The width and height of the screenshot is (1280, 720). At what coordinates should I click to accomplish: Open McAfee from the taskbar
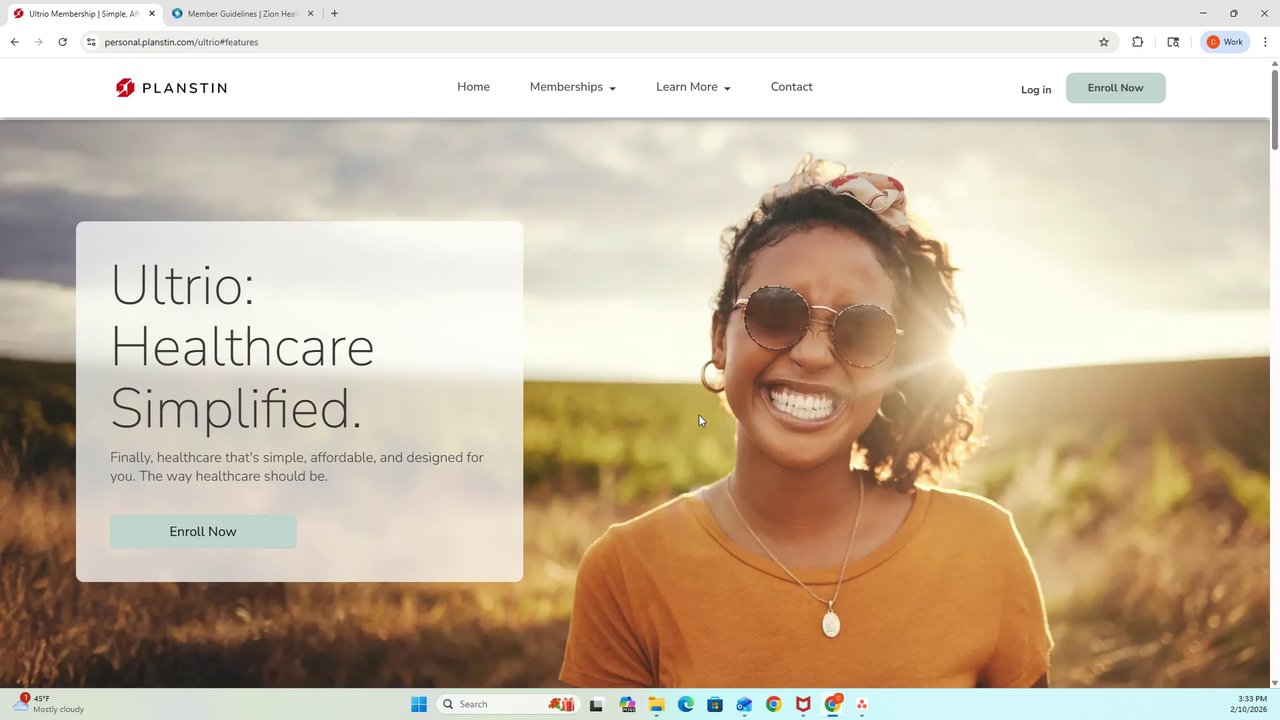pyautogui.click(x=803, y=704)
